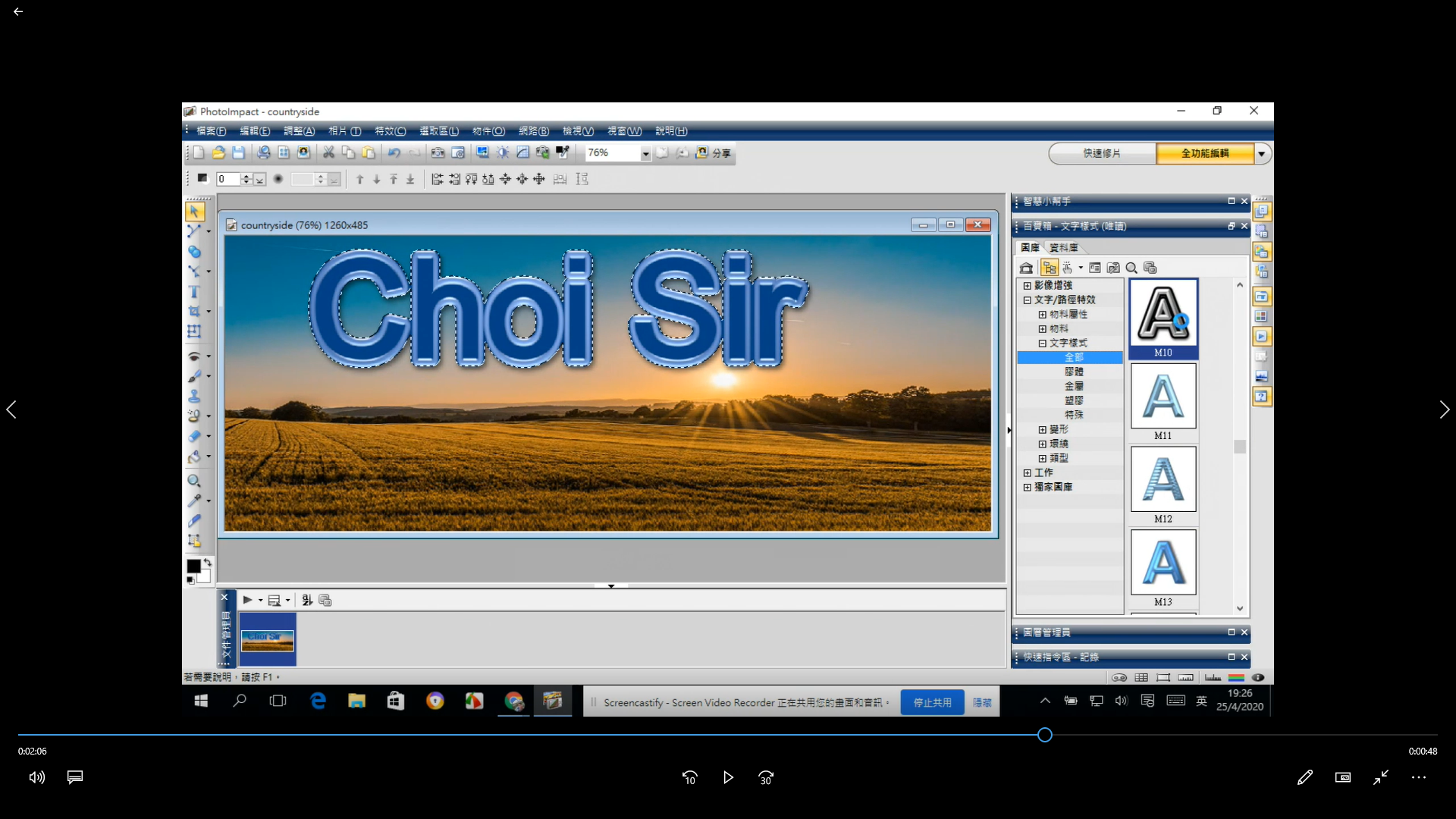Expand the 影像增強 tree node
Image resolution: width=1456 pixels, height=819 pixels.
point(1027,286)
